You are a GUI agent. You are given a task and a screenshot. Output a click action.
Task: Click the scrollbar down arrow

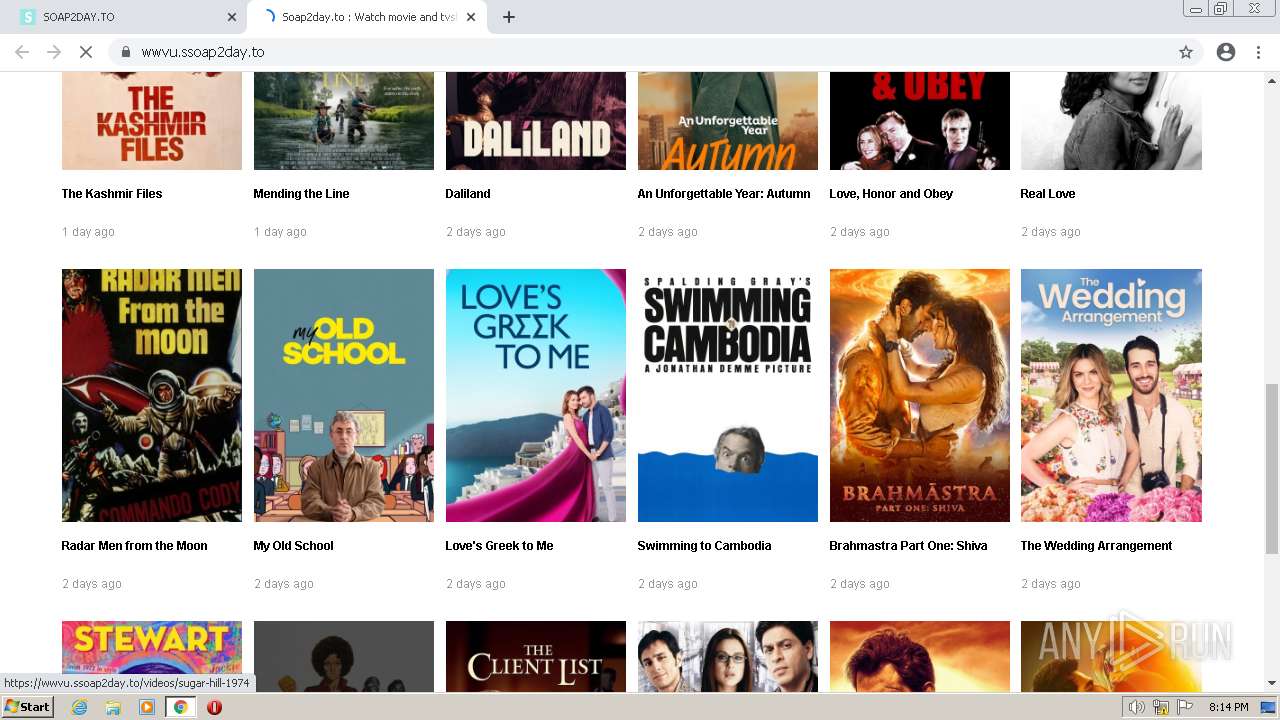tap(1272, 684)
